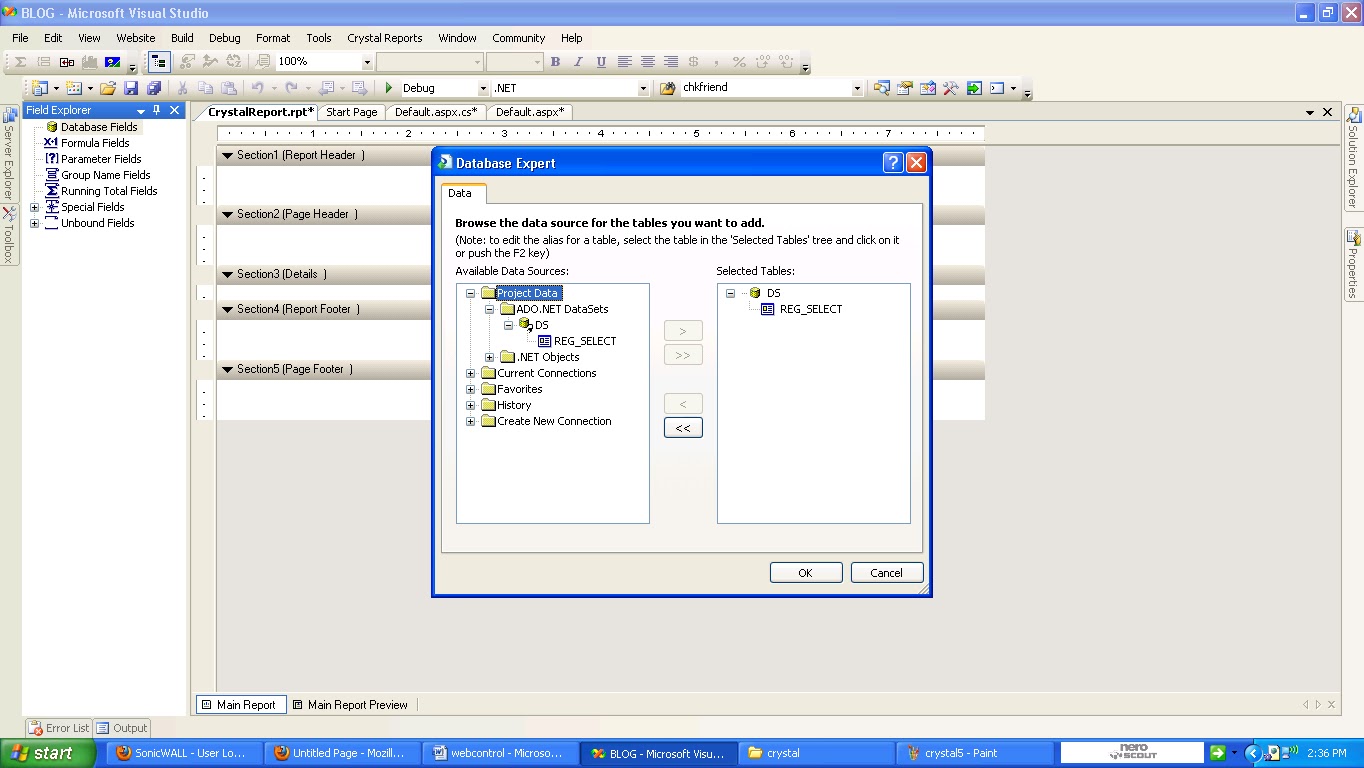This screenshot has height=768, width=1364.
Task: Switch to the Default.aspx.cs* tab
Action: coord(435,112)
